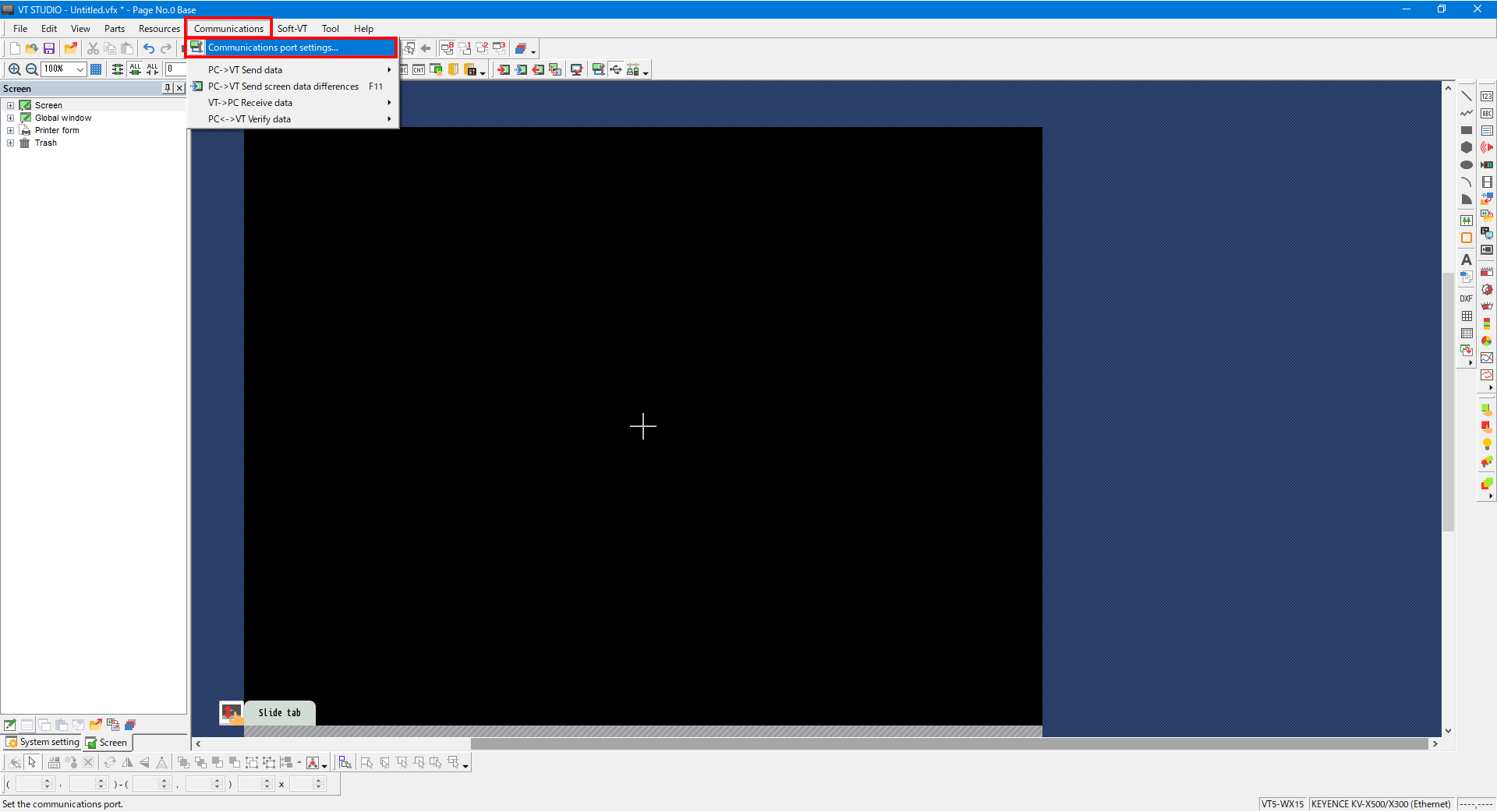This screenshot has height=812, width=1497.
Task: Click the DXF import icon
Action: pyautogui.click(x=1466, y=298)
